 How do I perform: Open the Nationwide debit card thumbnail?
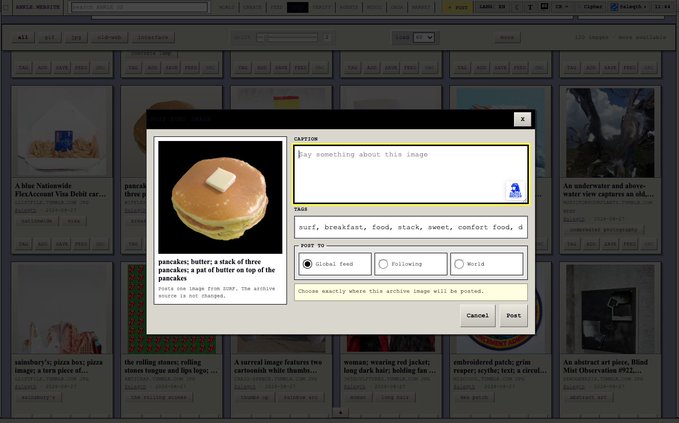point(62,132)
